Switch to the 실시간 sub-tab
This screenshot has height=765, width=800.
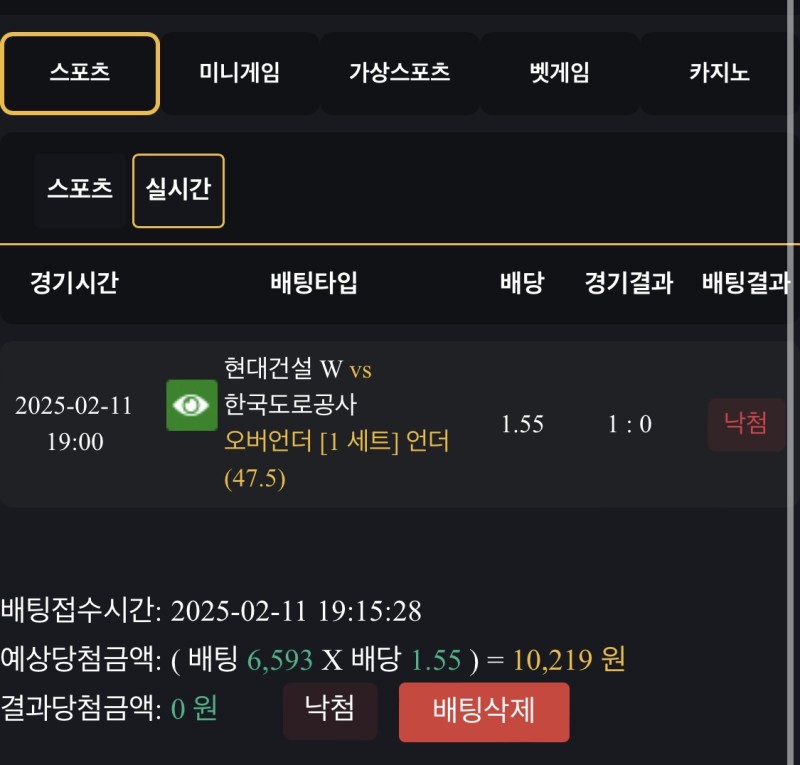178,190
